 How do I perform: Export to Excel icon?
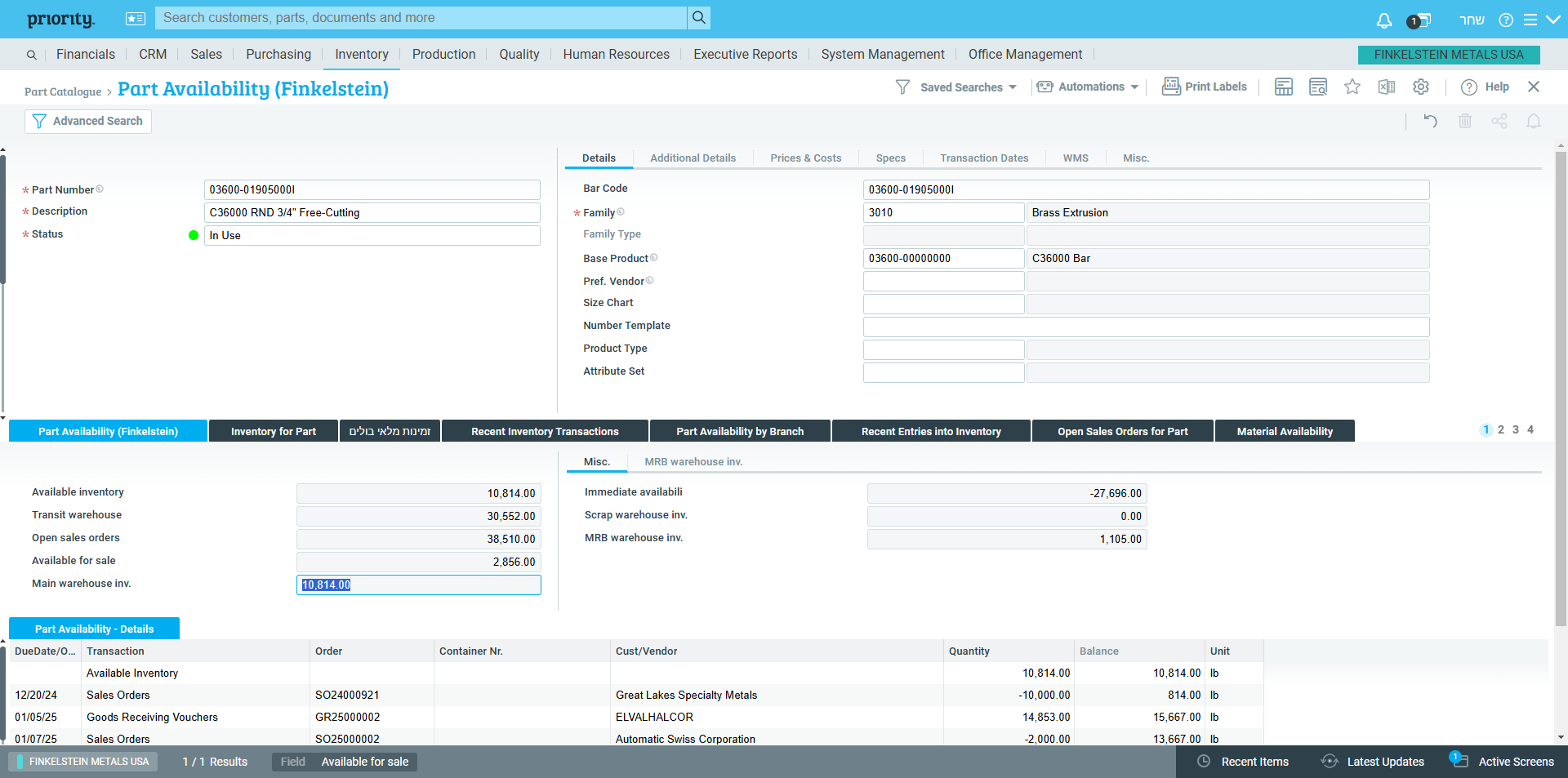pyautogui.click(x=1387, y=87)
